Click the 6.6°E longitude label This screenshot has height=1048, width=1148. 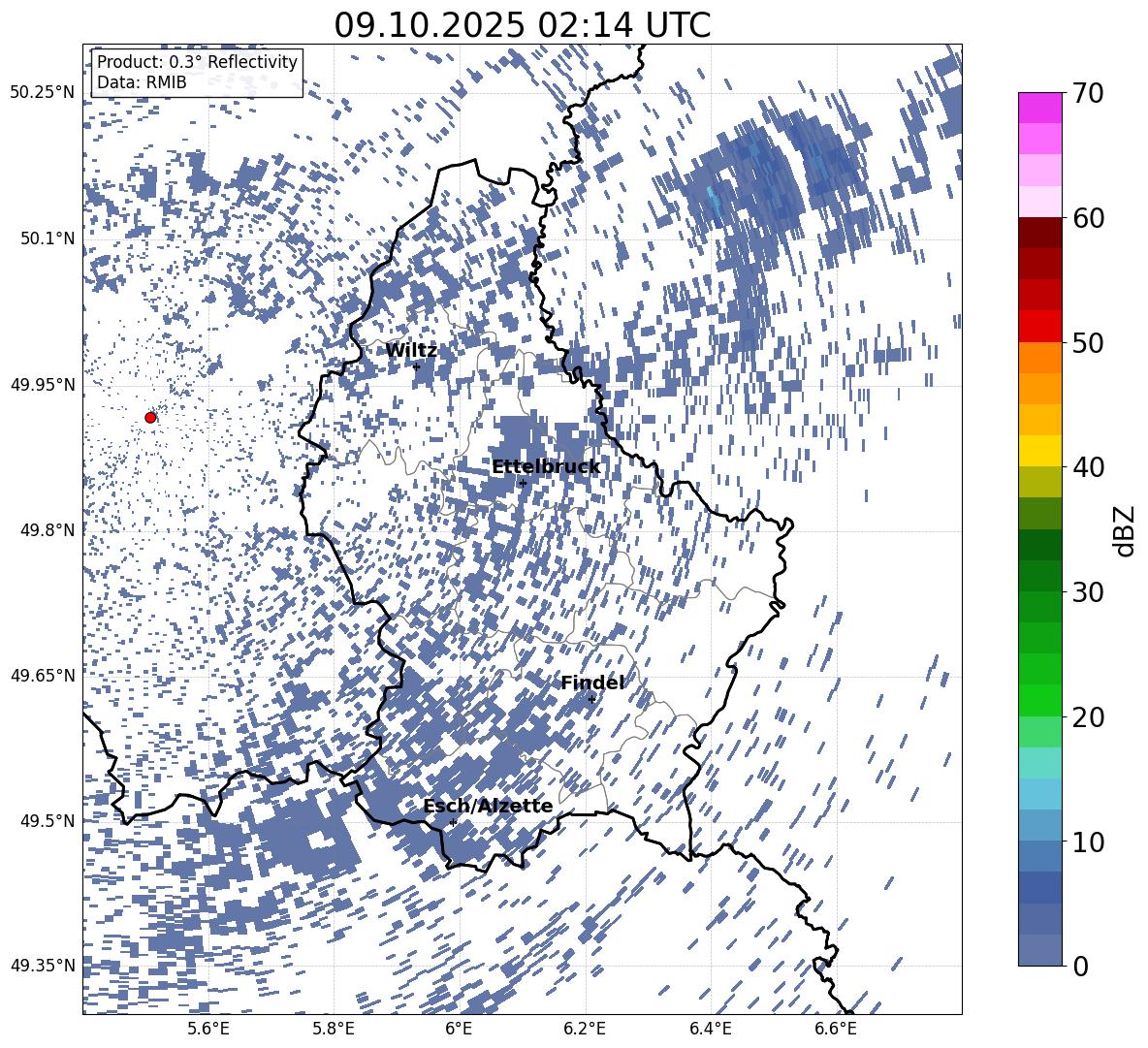click(x=836, y=1030)
